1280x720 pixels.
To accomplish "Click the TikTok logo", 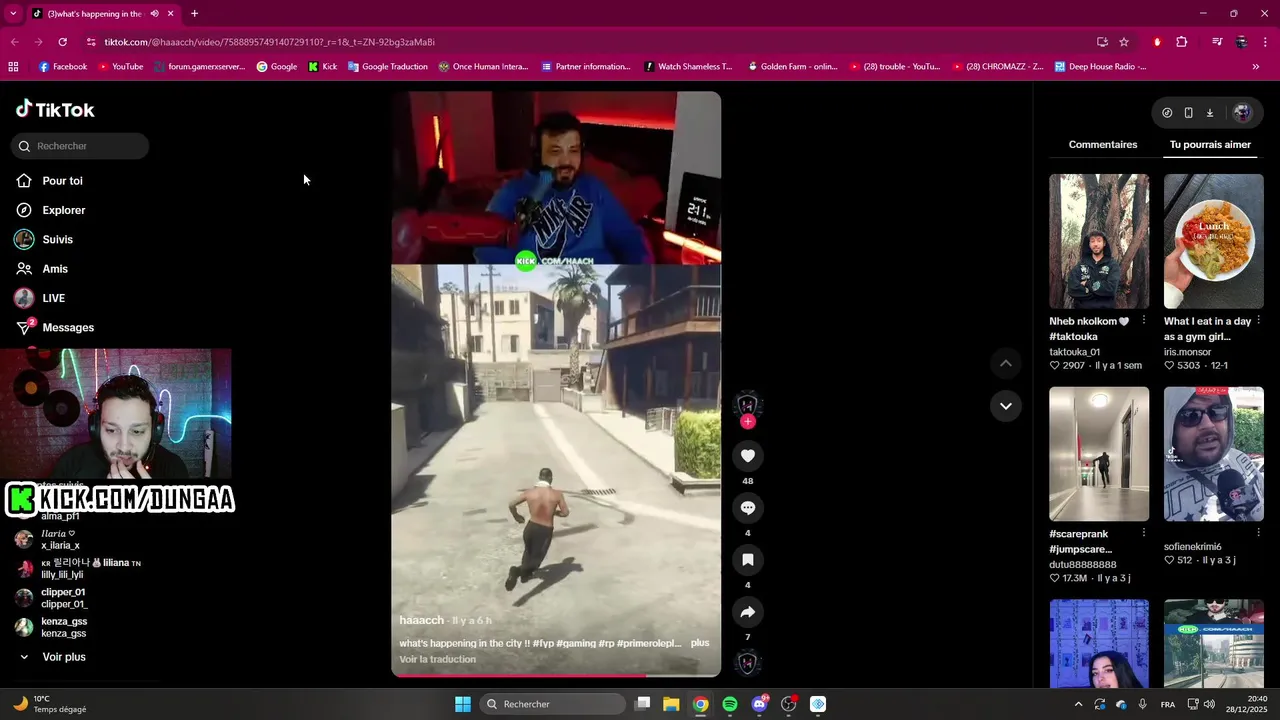I will (55, 110).
